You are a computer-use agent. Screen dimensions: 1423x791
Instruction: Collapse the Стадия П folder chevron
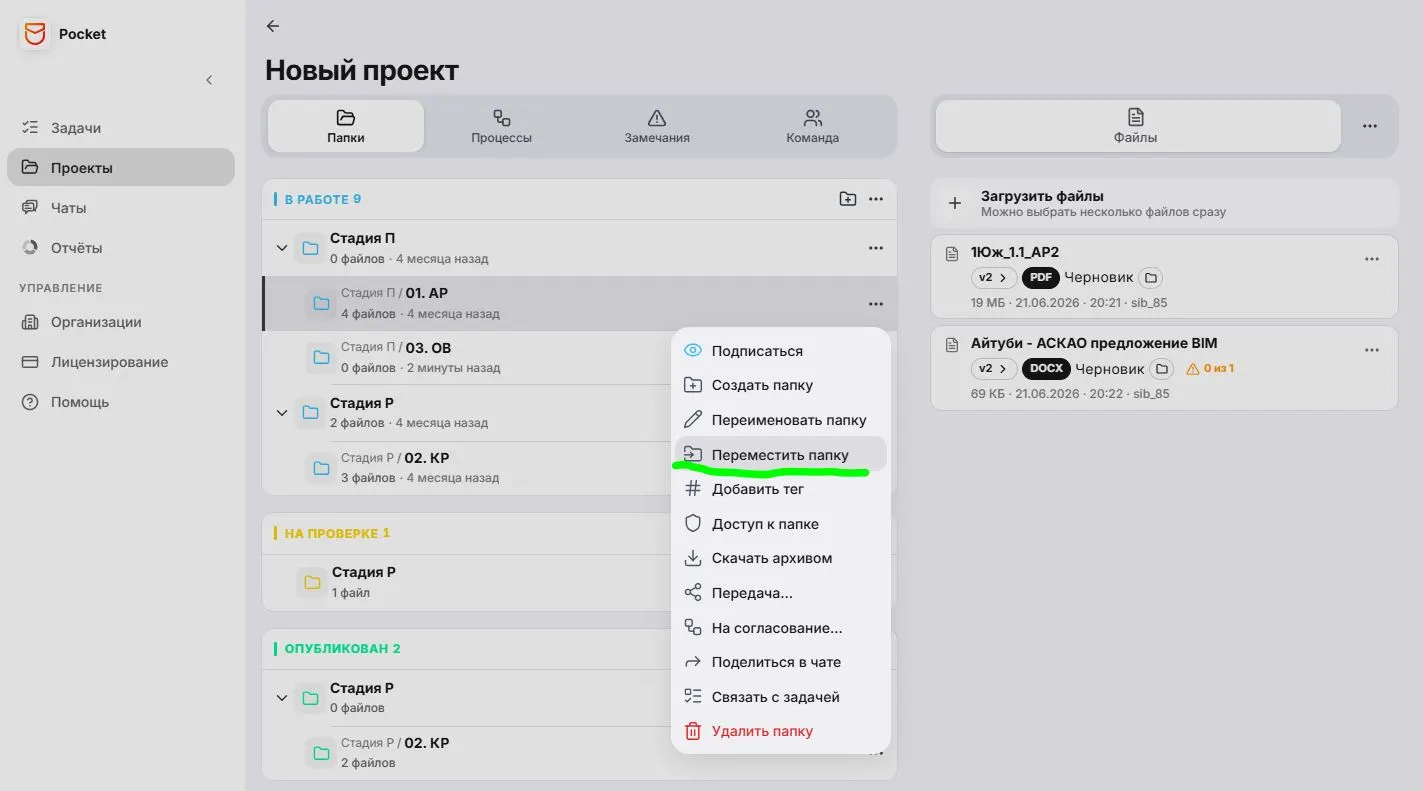coord(282,248)
